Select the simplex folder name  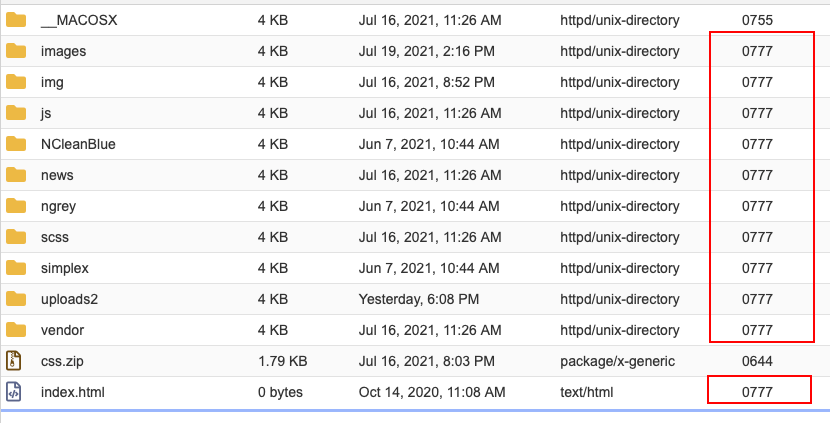point(65,268)
